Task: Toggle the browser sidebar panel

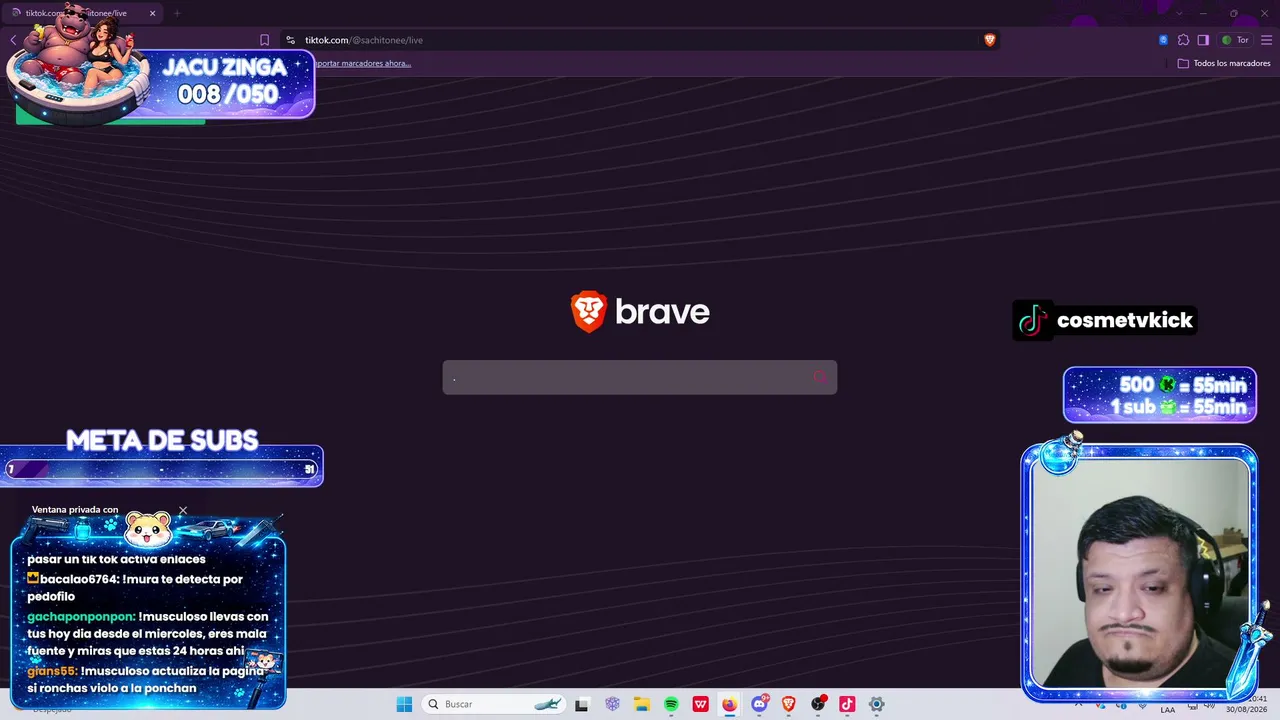Action: [x=1203, y=40]
